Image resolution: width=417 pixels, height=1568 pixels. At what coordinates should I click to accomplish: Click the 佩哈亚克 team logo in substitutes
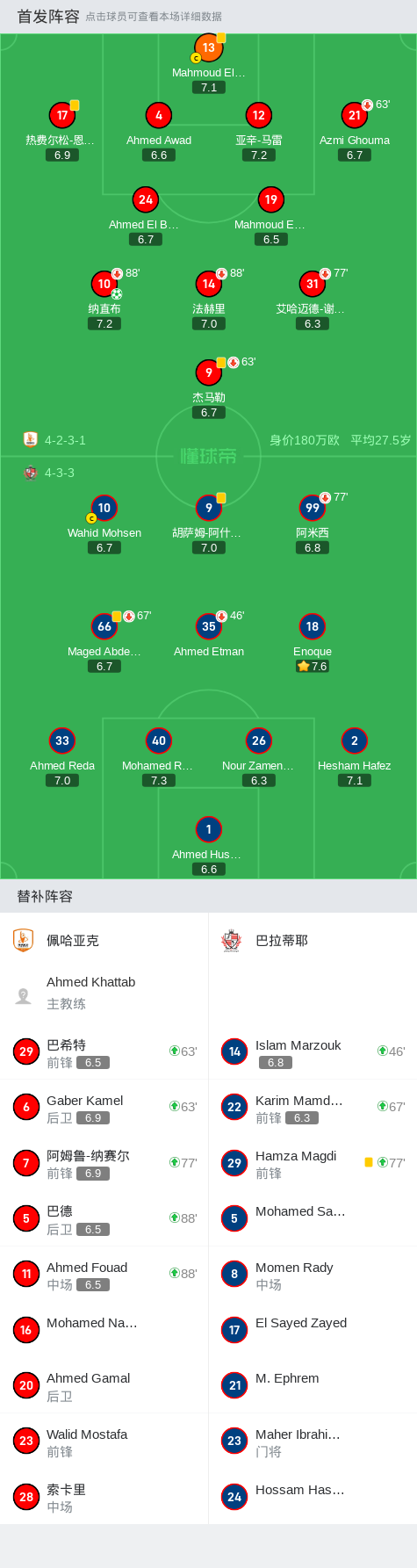24,941
